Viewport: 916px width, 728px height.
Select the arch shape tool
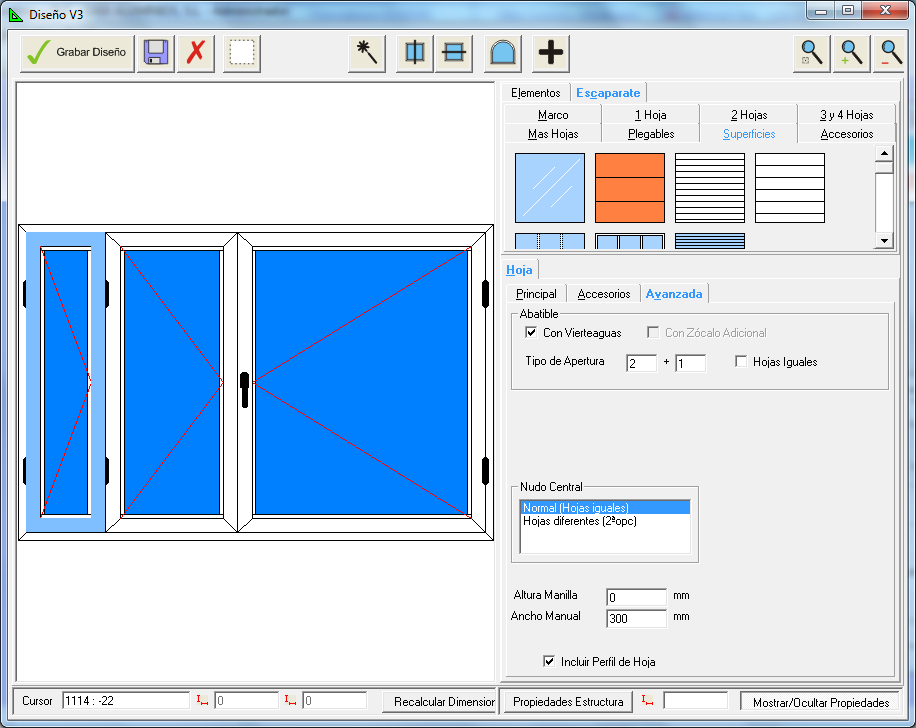503,53
